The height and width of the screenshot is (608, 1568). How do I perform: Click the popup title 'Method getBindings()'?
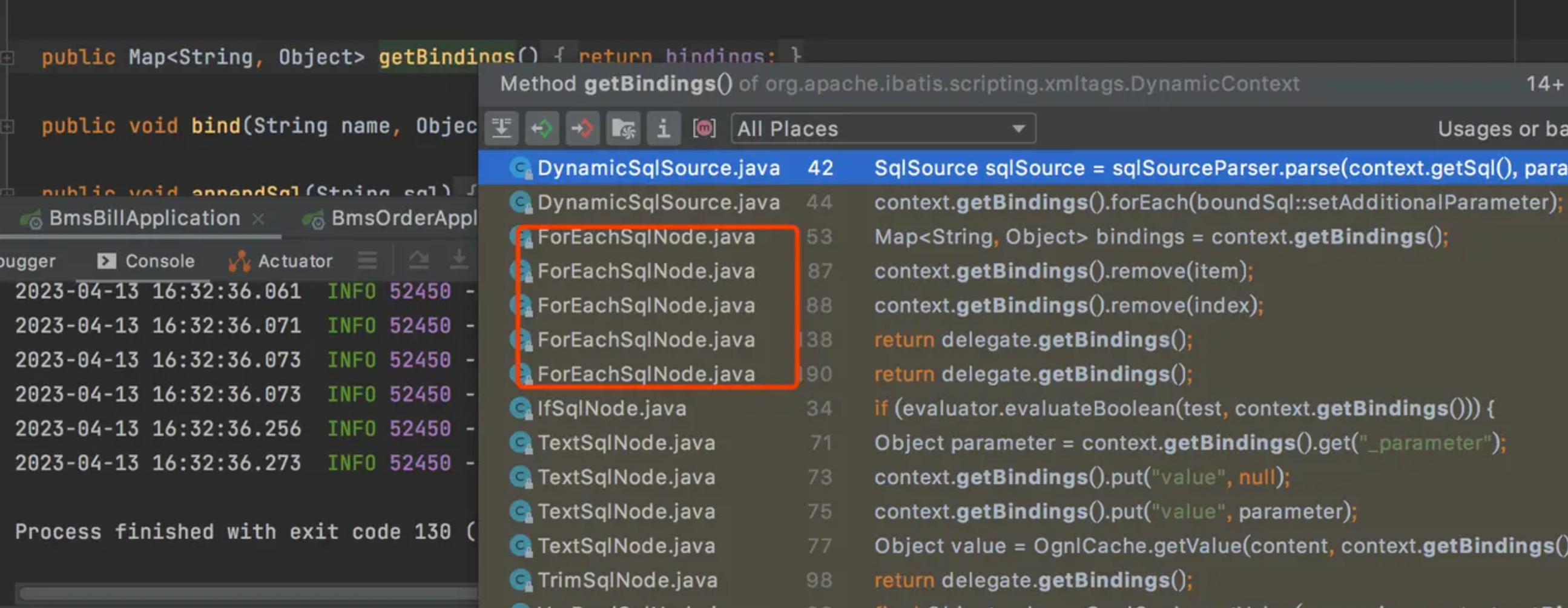pyautogui.click(x=616, y=84)
